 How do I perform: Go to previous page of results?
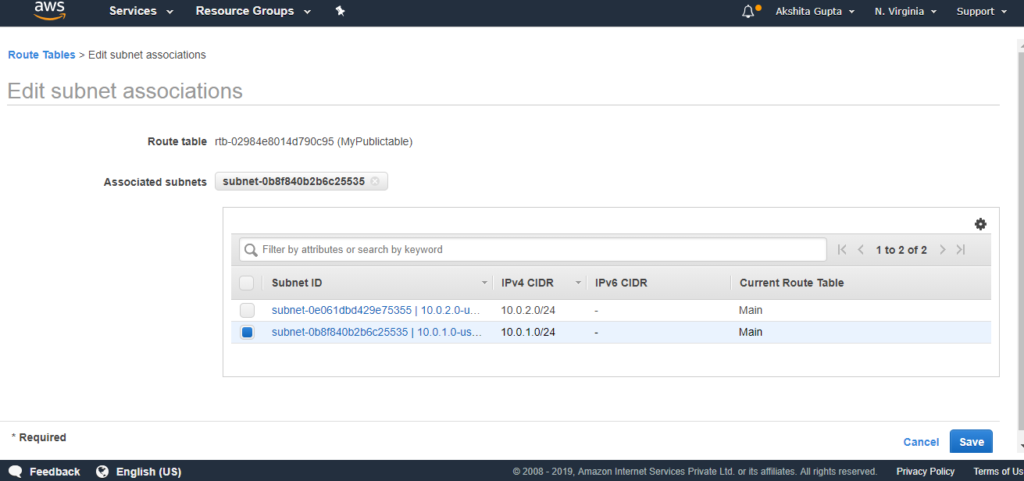(861, 249)
